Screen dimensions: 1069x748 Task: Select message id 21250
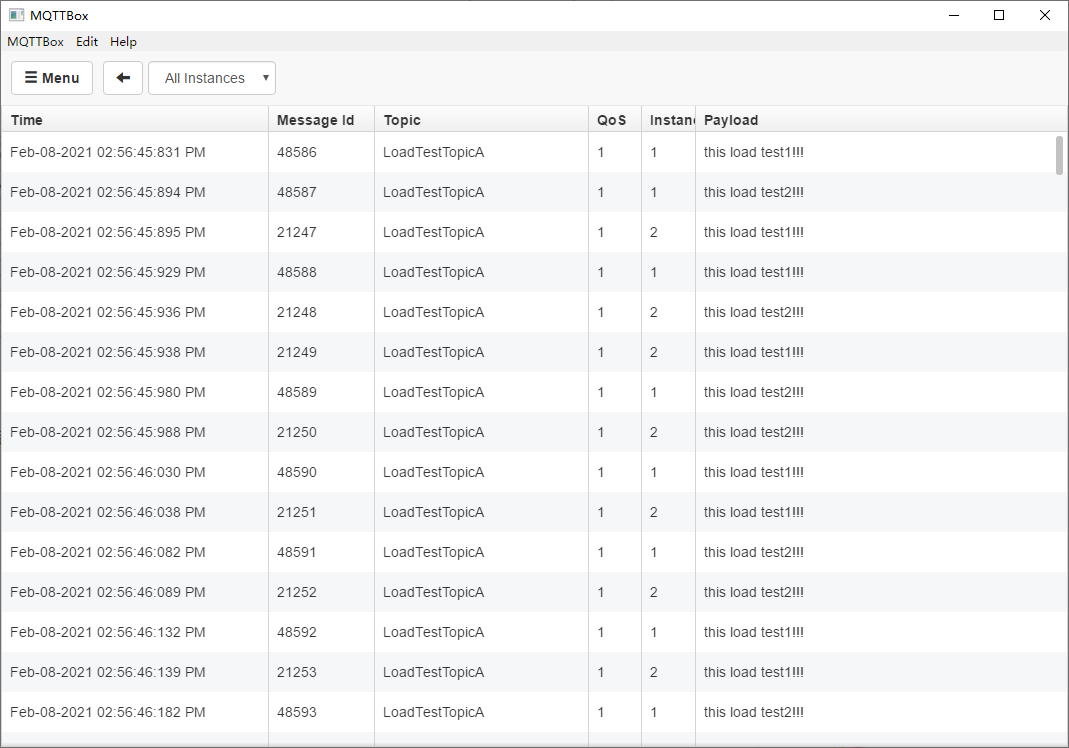pyautogui.click(x=297, y=432)
